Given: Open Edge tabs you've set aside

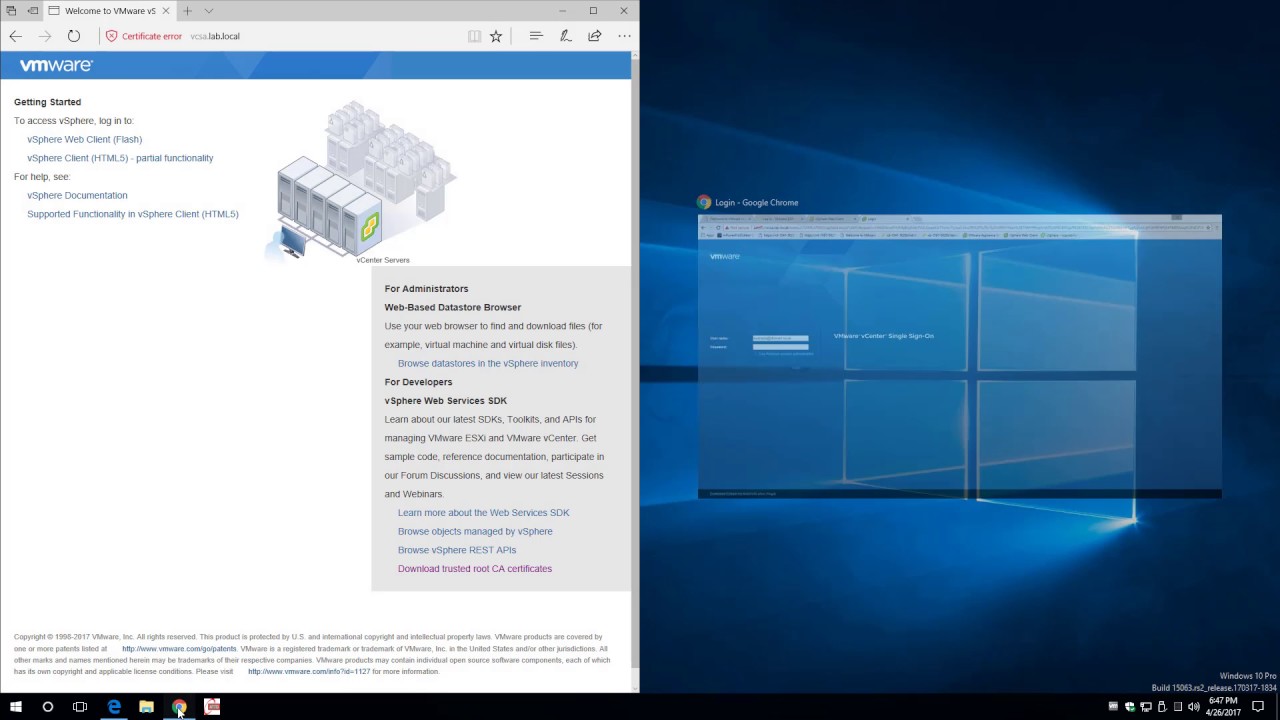Looking at the screenshot, I should click(11, 11).
